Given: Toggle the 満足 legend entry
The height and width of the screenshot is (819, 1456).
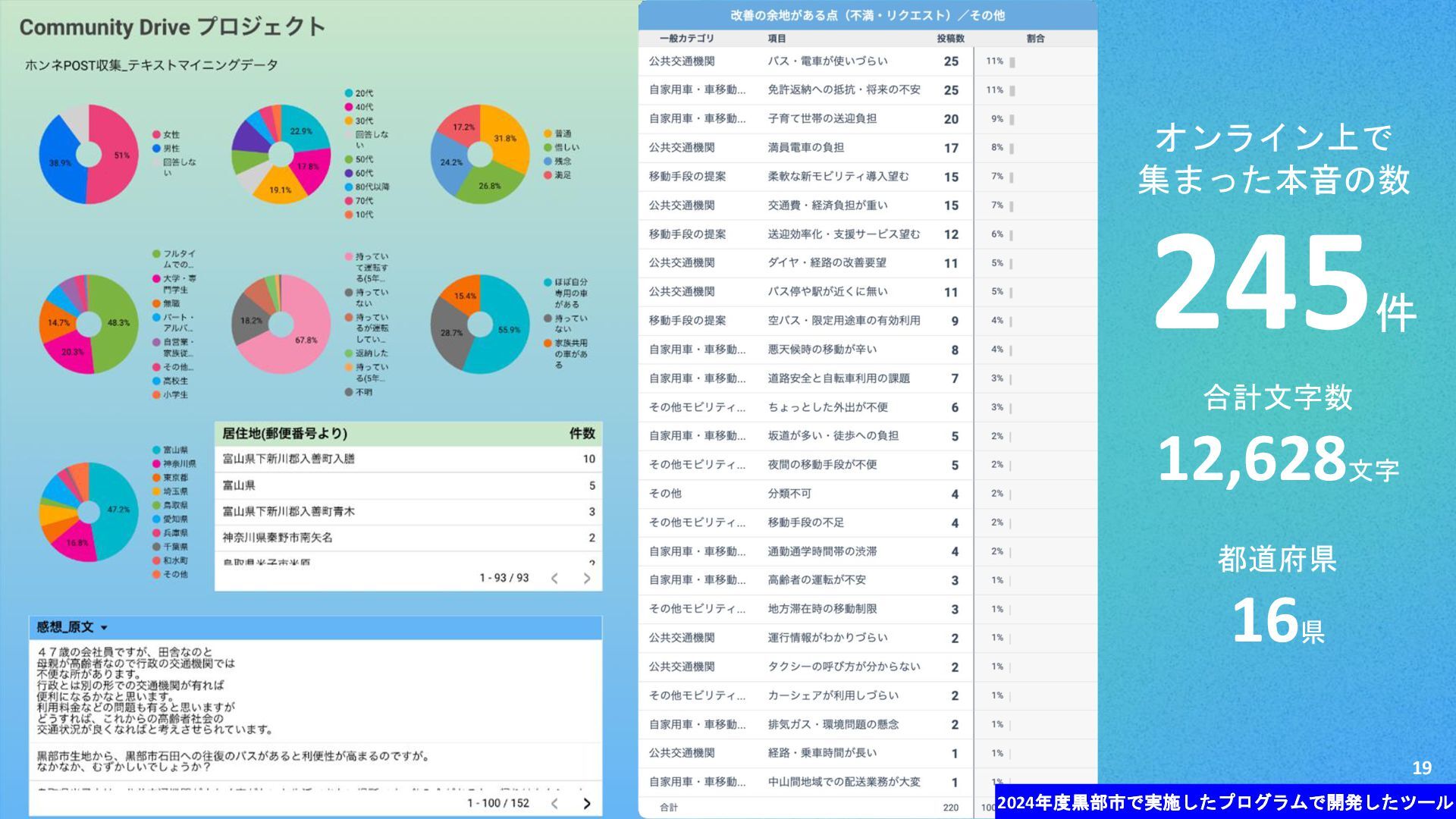Looking at the screenshot, I should 562,175.
